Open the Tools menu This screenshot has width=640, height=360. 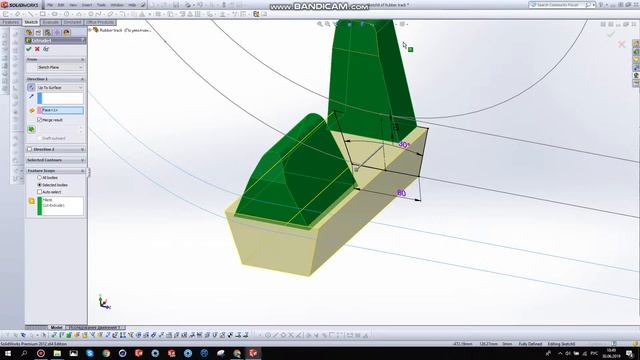coord(101,5)
